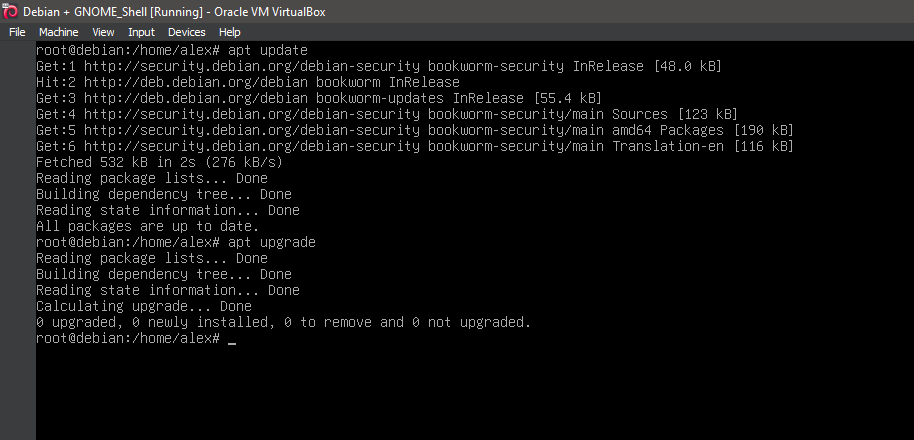The height and width of the screenshot is (440, 914).
Task: Click the Get:4 'main Sources' line
Action: tap(386, 114)
